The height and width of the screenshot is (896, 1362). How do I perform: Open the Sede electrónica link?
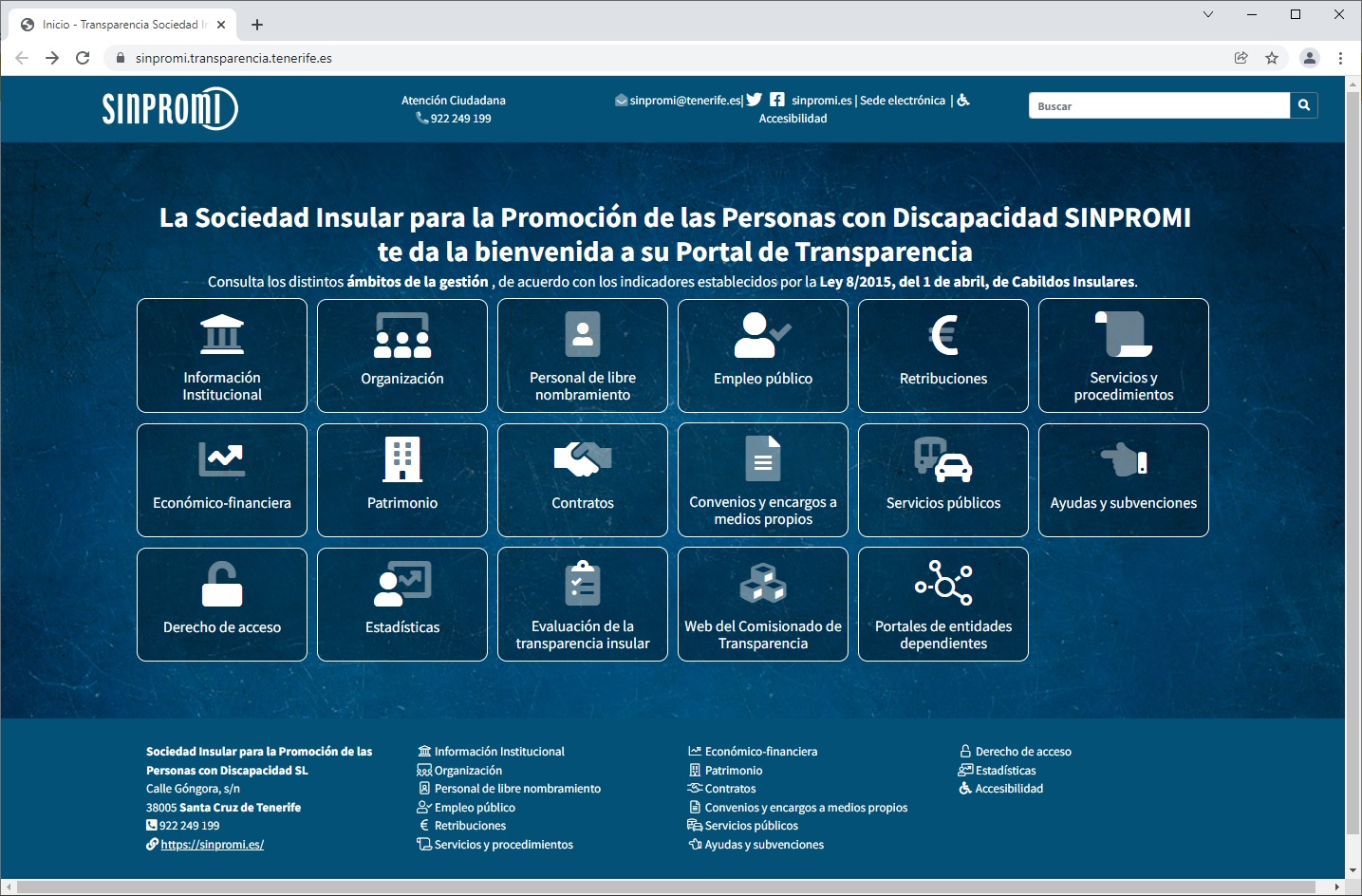(x=905, y=100)
